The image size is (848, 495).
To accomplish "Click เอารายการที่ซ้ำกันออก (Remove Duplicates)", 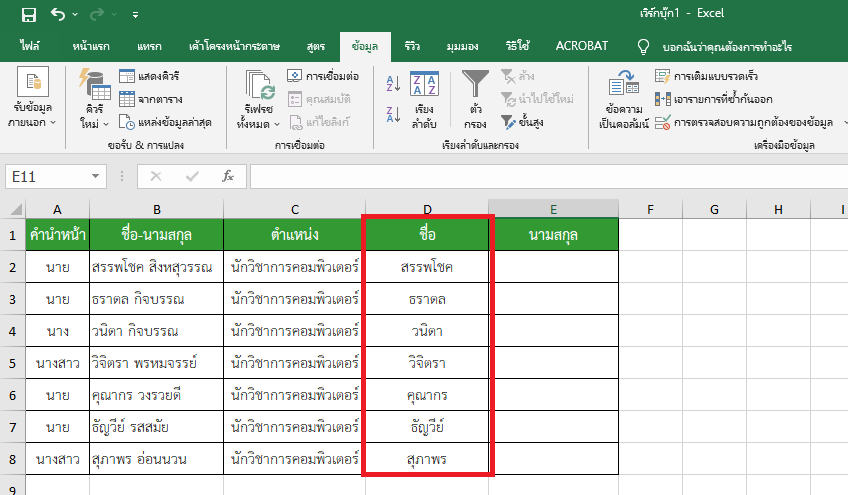I will (713, 99).
